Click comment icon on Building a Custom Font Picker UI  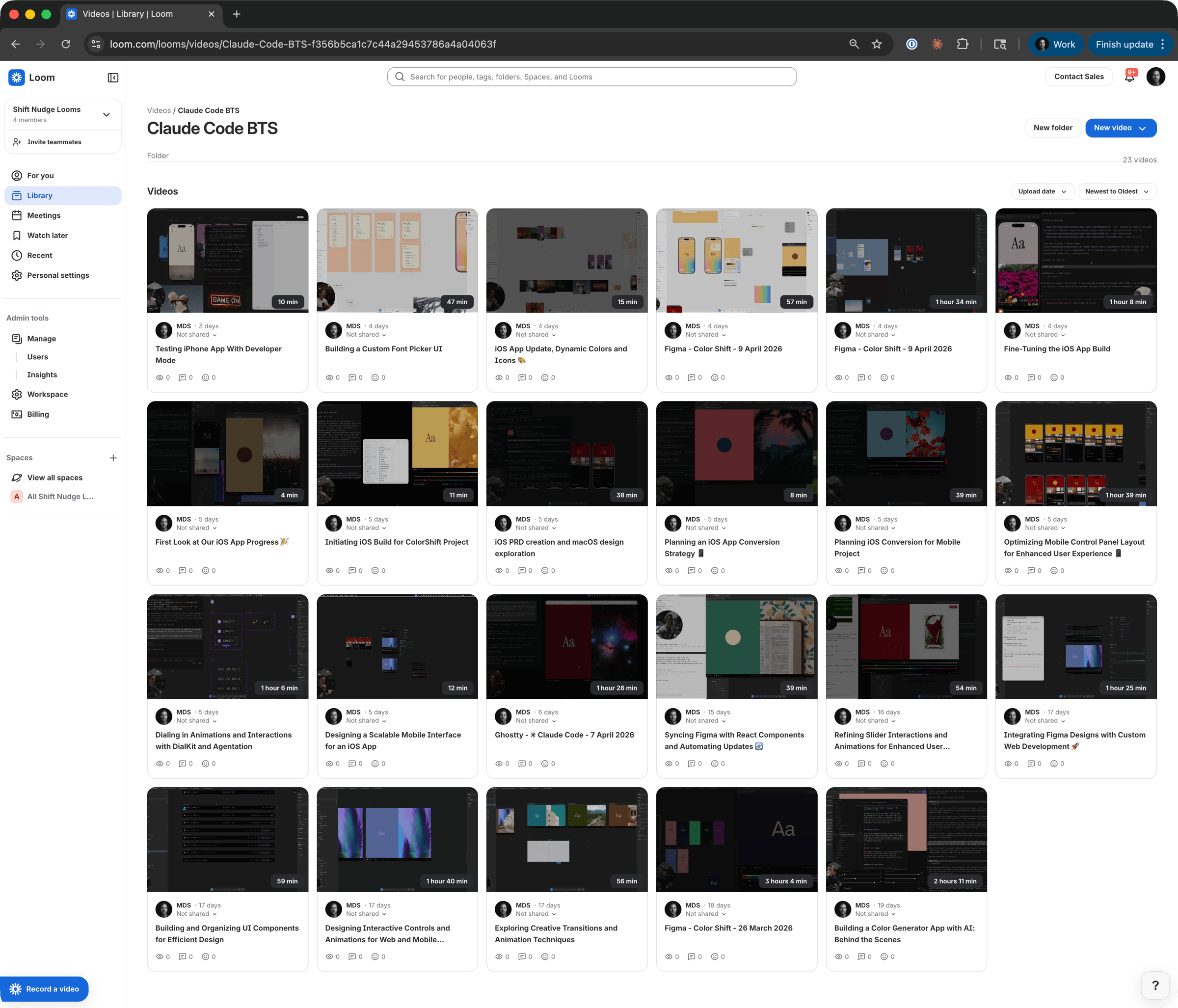click(x=352, y=377)
